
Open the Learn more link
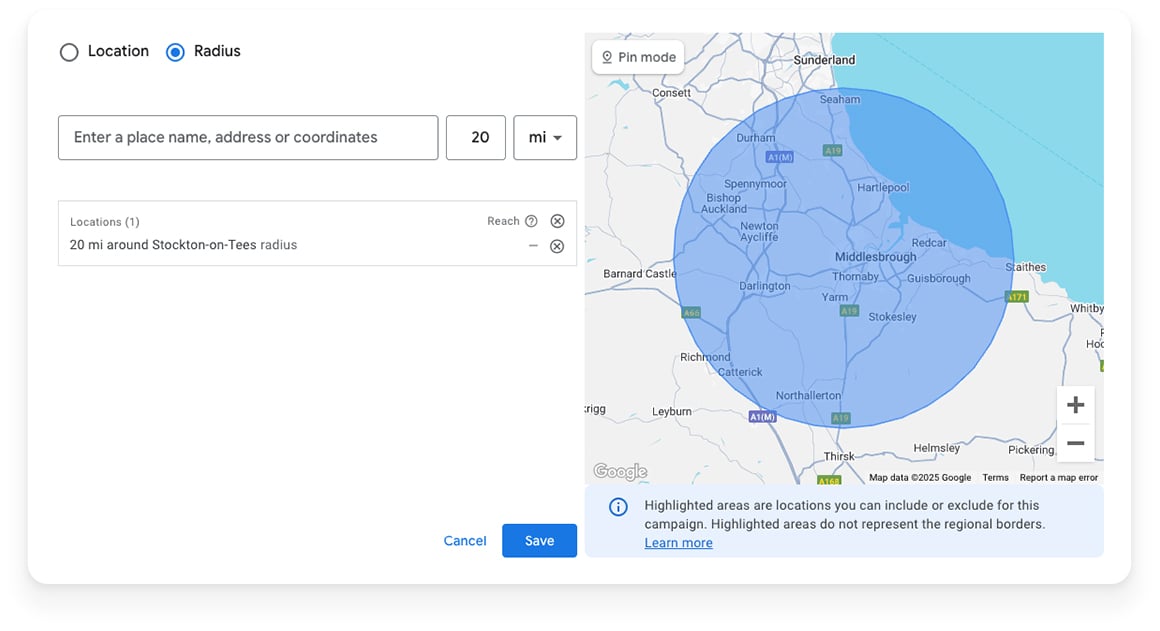(x=678, y=543)
